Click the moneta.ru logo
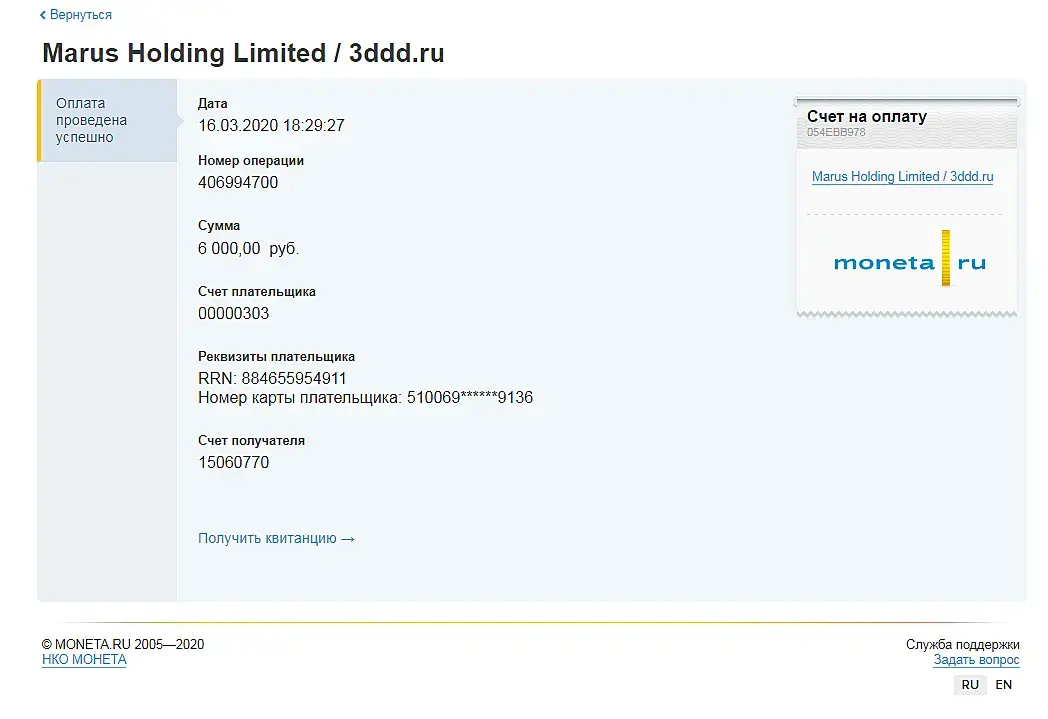The image size is (1048, 719). tap(909, 263)
